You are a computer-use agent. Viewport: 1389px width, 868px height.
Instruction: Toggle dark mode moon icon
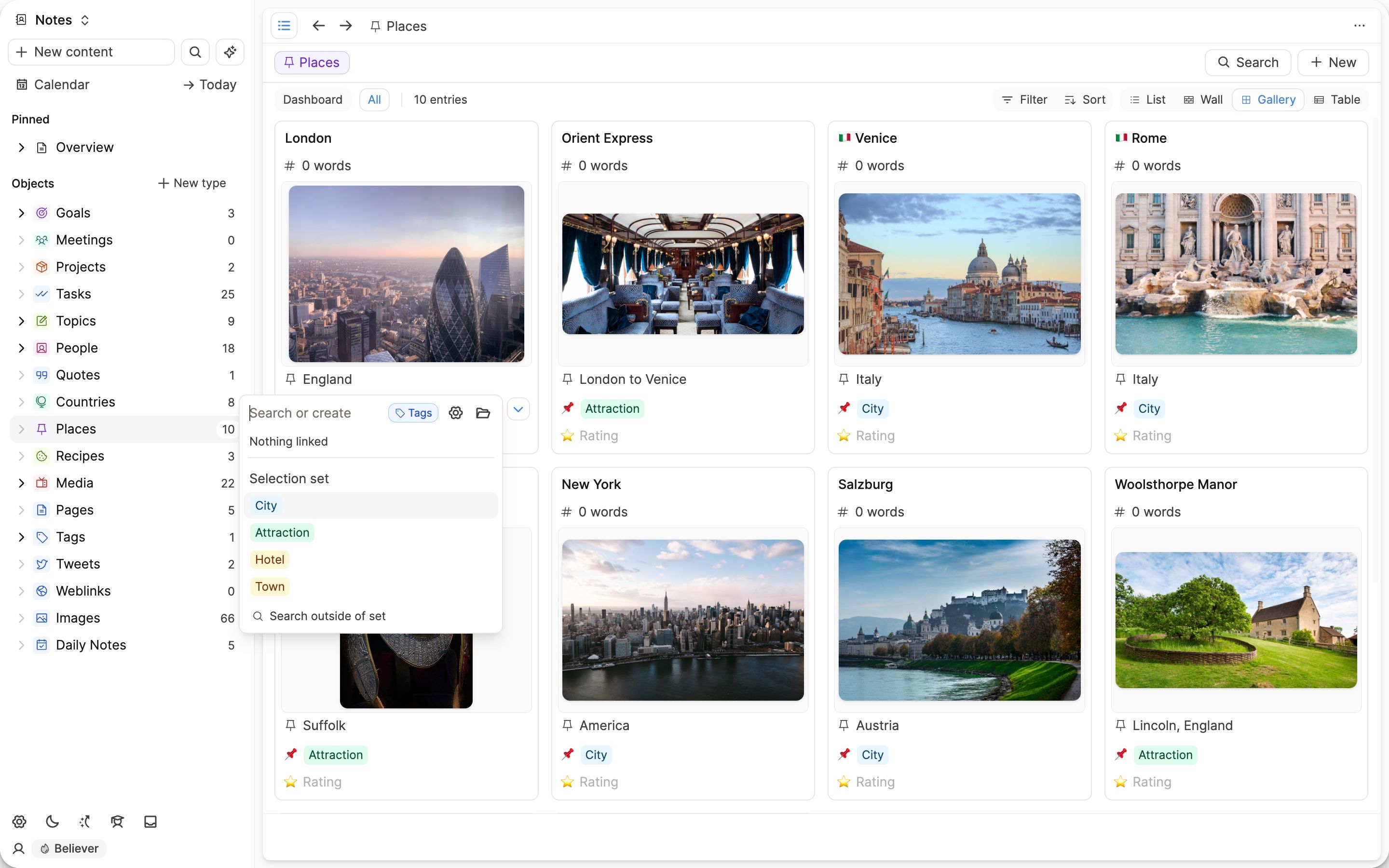pyautogui.click(x=52, y=822)
